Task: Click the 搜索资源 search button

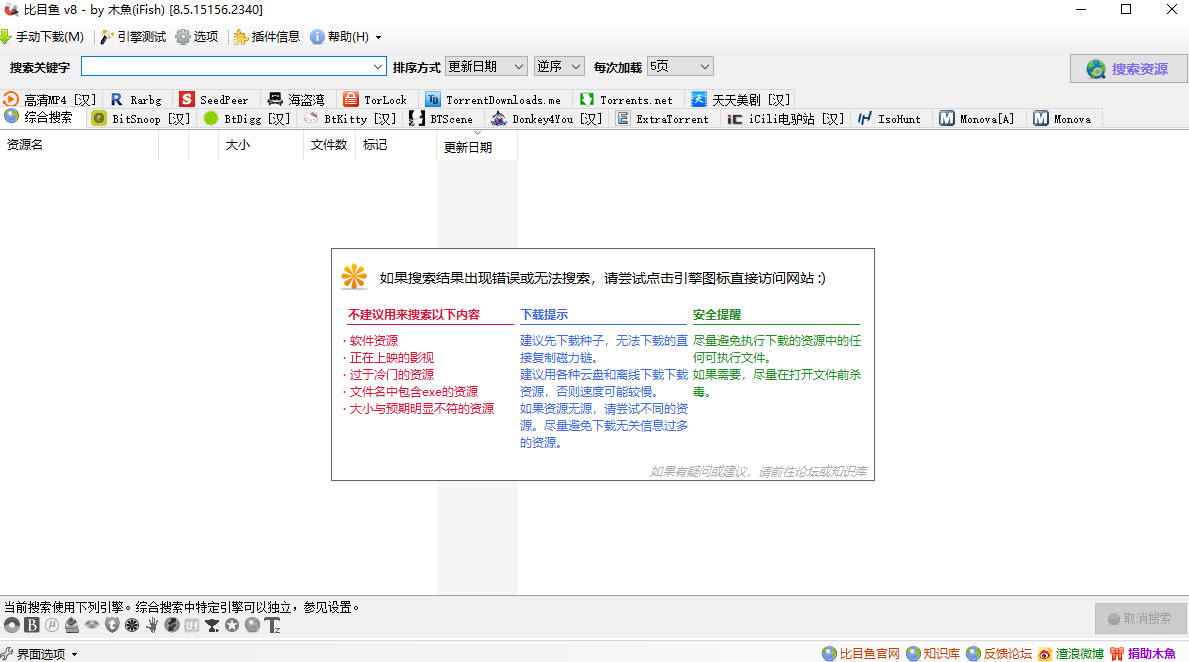Action: click(1128, 69)
